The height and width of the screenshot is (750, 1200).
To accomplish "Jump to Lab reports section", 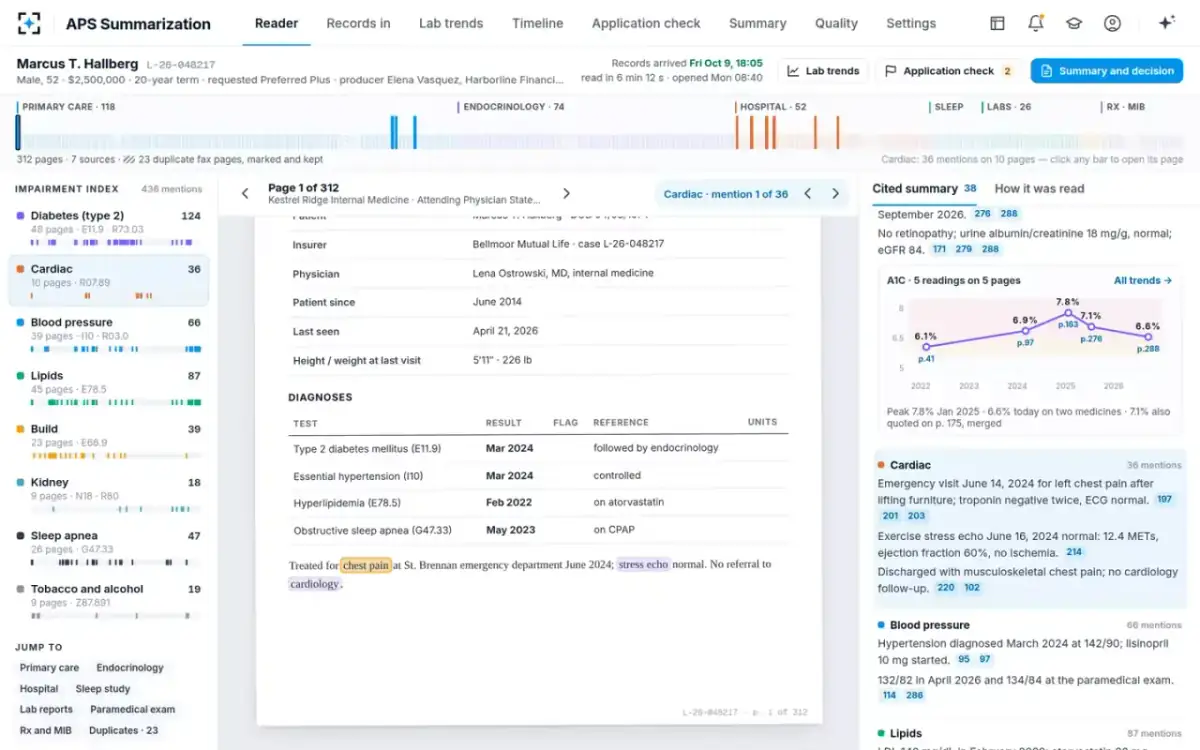I will pyautogui.click(x=46, y=710).
